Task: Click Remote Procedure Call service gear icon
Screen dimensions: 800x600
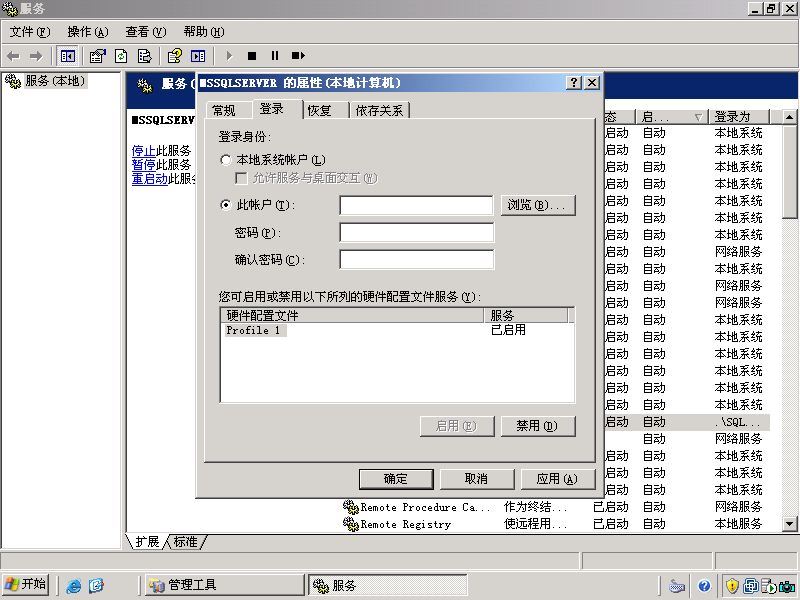Action: (351, 507)
